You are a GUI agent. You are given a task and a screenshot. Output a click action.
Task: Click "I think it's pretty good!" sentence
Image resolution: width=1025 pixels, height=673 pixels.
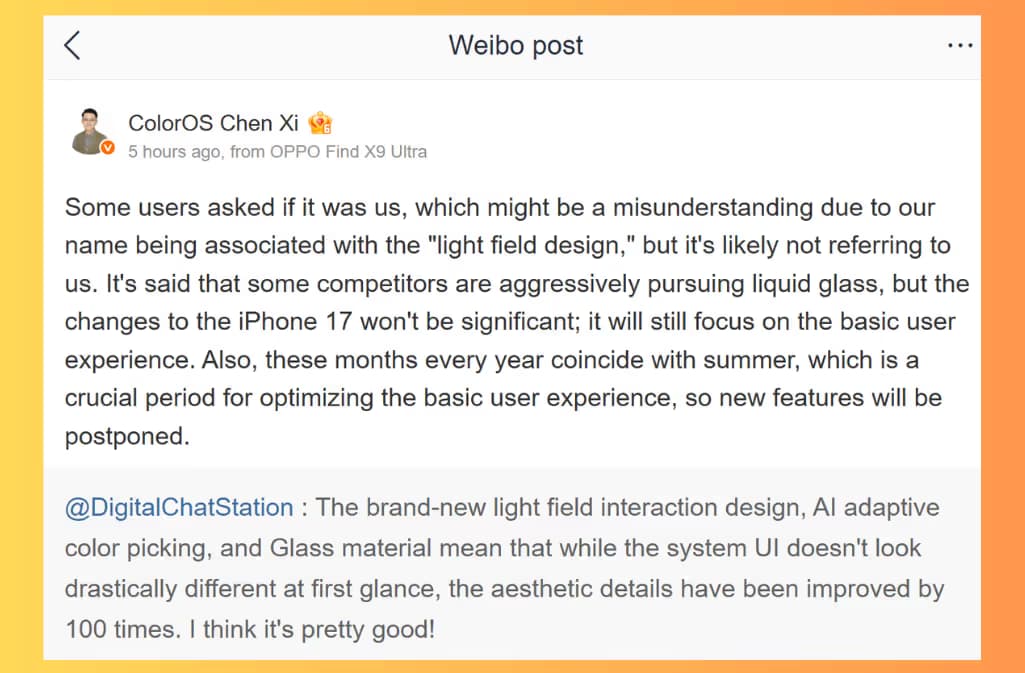(x=312, y=630)
